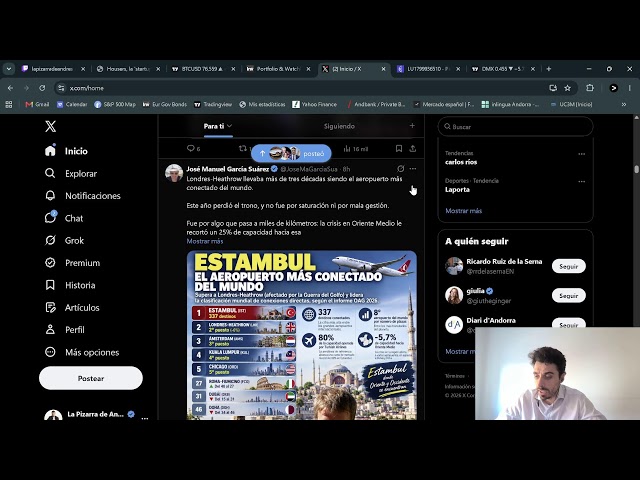Open Inicio home in sidebar
This screenshot has height=480, width=640.
point(66,151)
